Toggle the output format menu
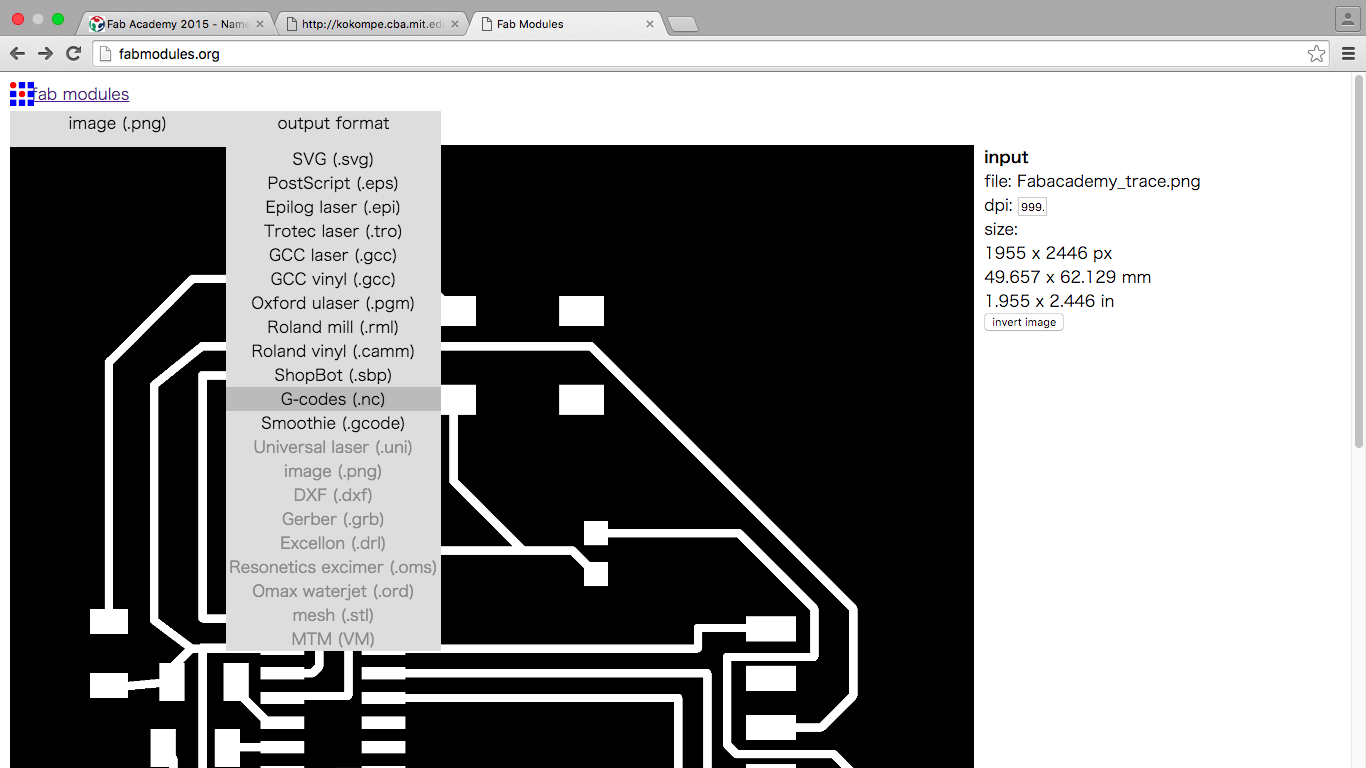This screenshot has width=1366, height=768. (333, 124)
